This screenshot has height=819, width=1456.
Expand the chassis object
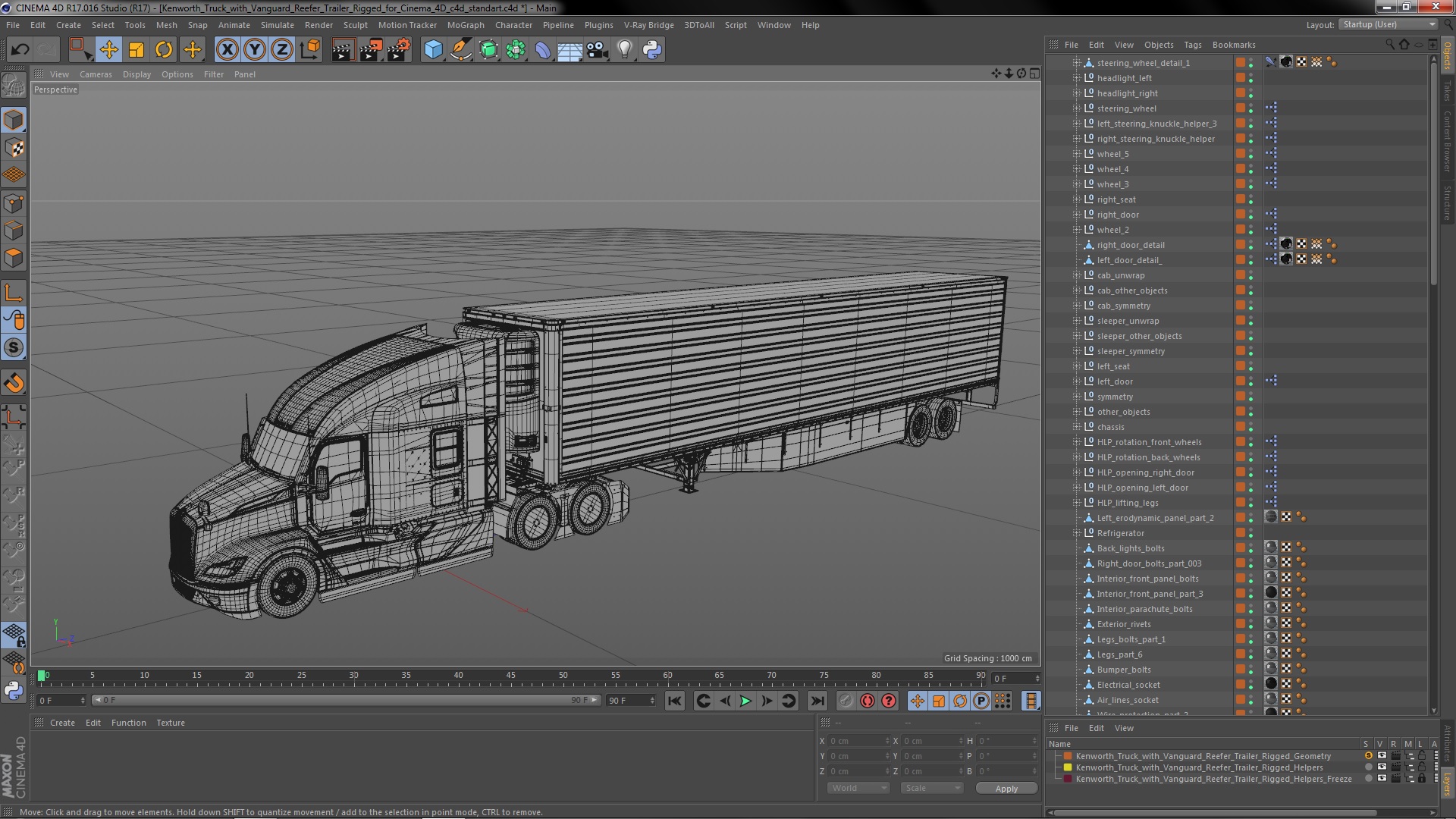point(1076,427)
